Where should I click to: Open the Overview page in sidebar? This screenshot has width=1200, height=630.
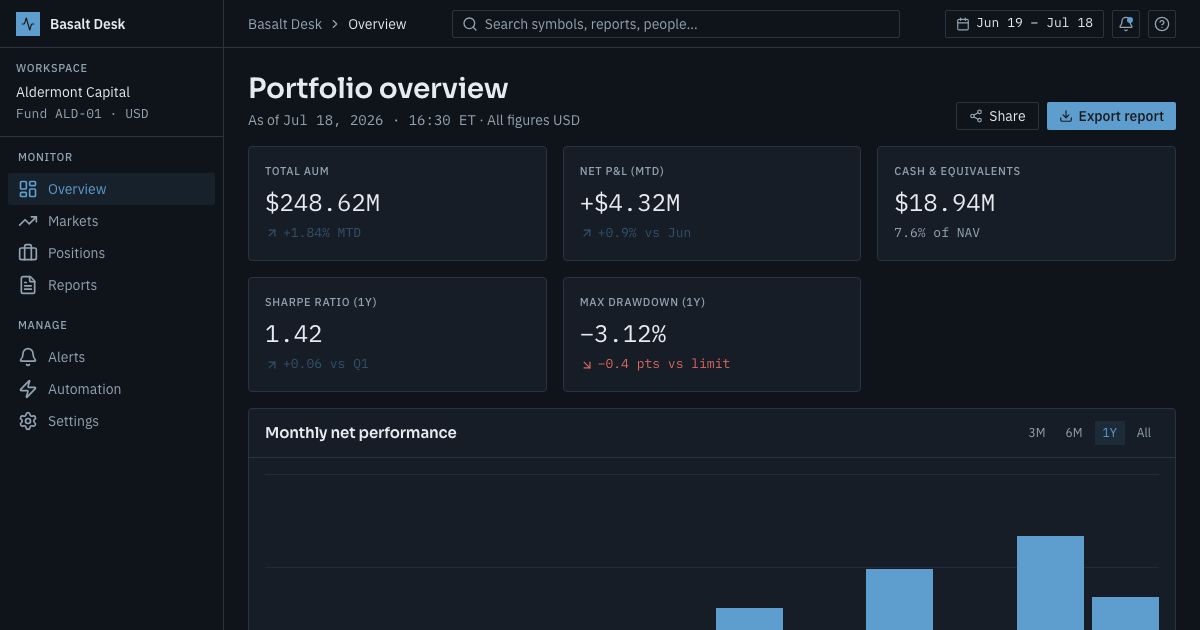coord(111,189)
